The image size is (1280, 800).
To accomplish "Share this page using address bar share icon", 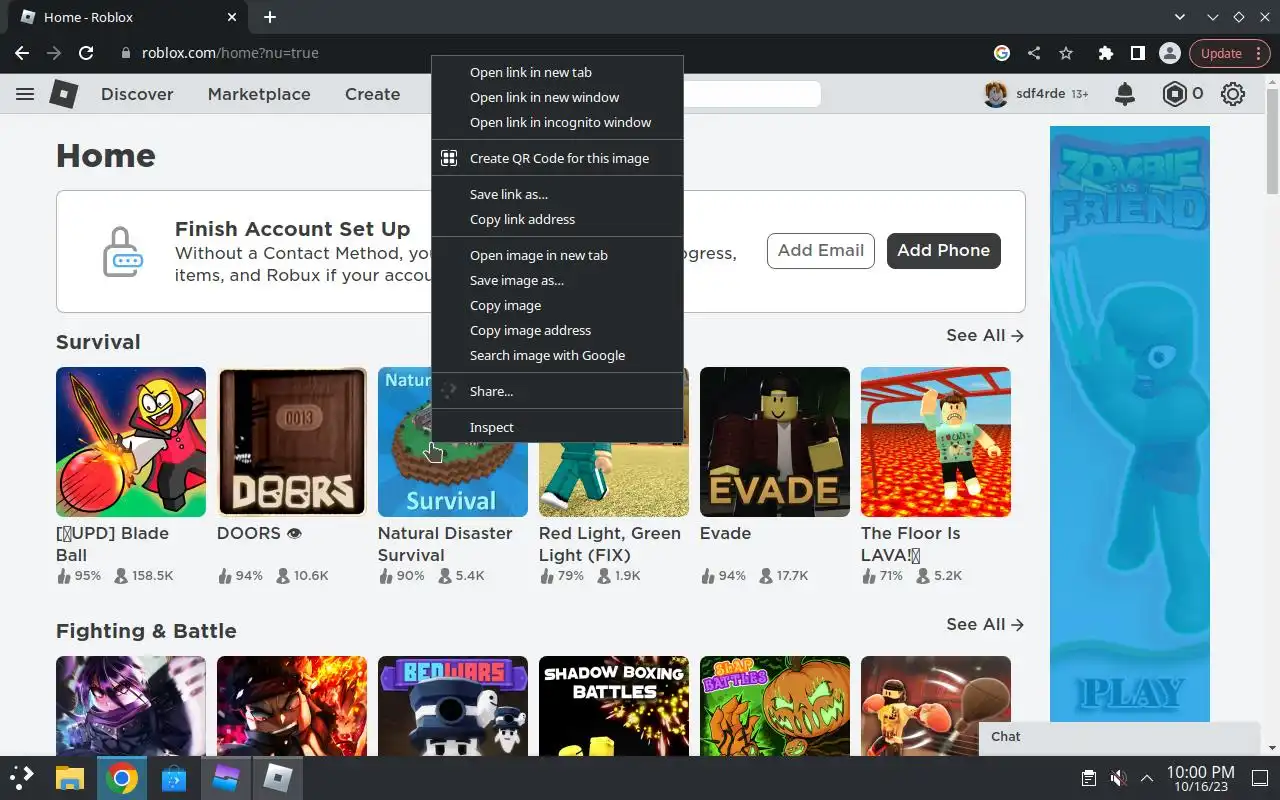I will 1034,53.
